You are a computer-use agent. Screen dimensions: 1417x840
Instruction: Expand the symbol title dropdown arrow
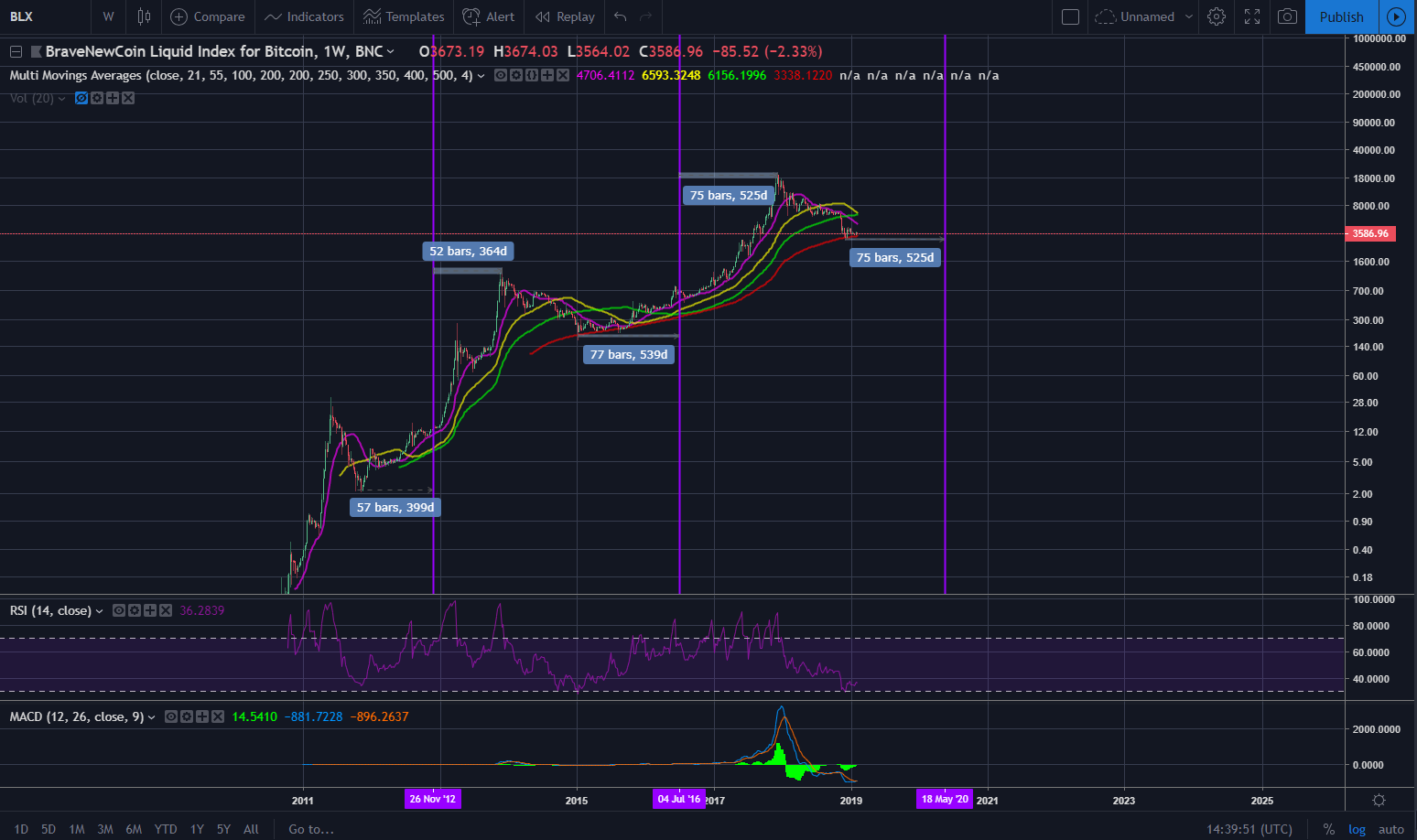click(x=391, y=51)
